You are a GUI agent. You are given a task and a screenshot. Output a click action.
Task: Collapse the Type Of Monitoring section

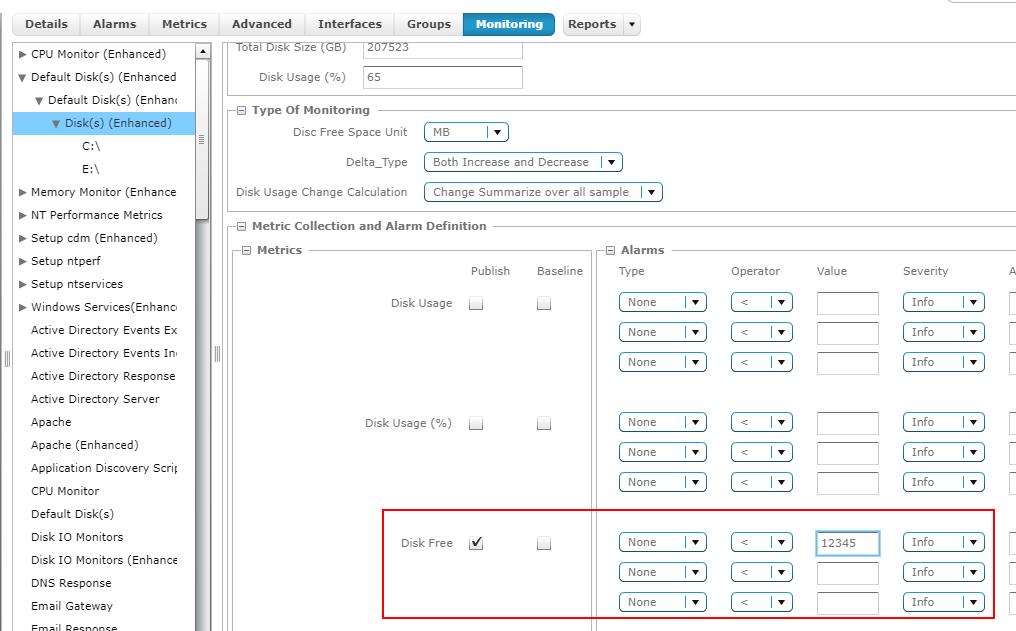coord(240,110)
